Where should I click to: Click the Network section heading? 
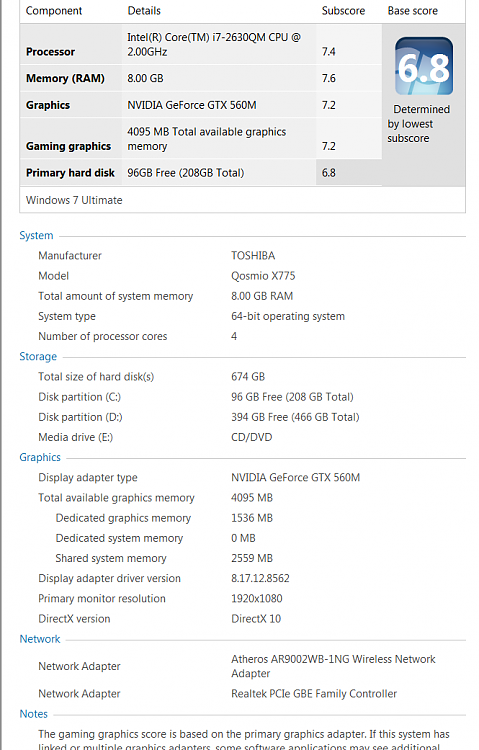[40, 639]
